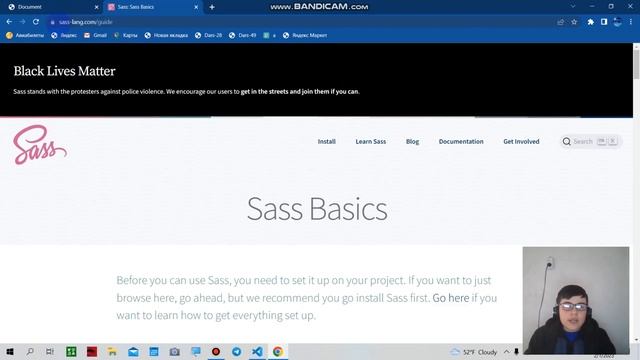Go forward with the browser arrow
Screen dimensions: 640x360
click(22, 22)
